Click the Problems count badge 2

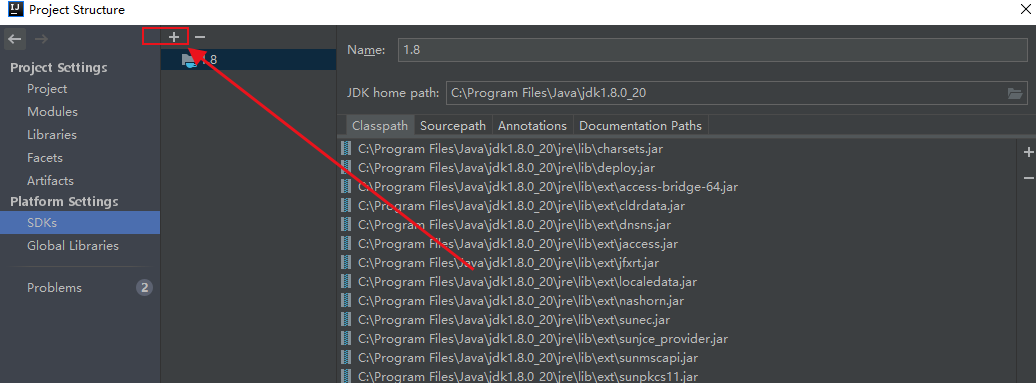(144, 288)
